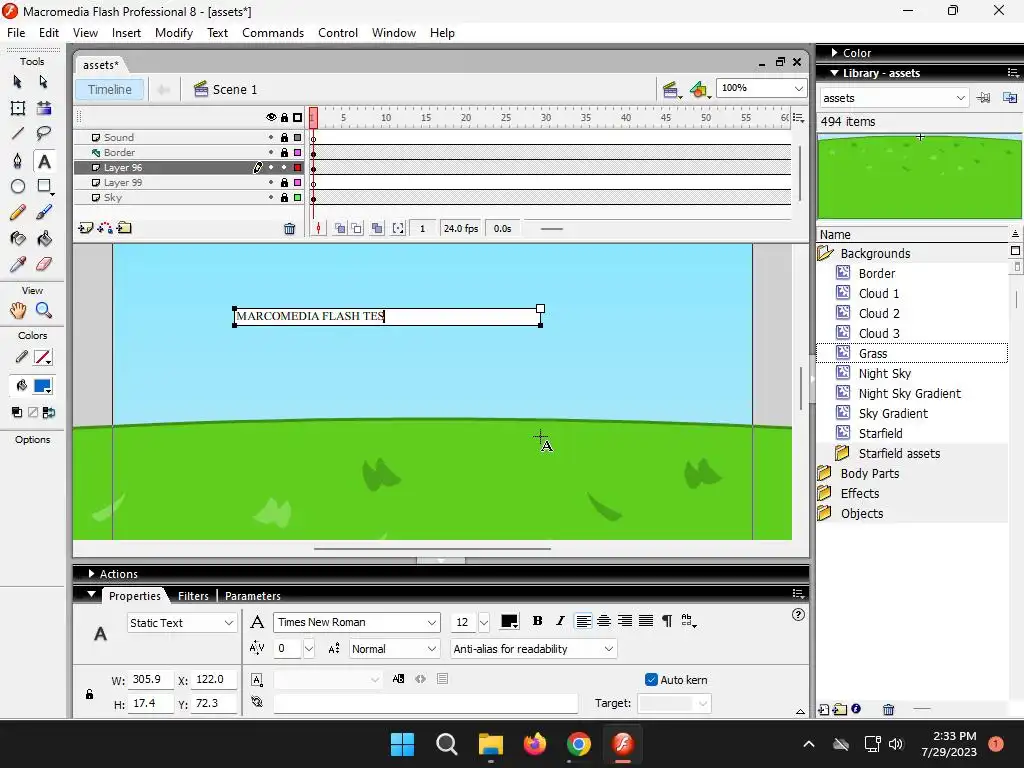Click the Edit Scene icon
Viewport: 1024px width, 768px height.
click(670, 89)
